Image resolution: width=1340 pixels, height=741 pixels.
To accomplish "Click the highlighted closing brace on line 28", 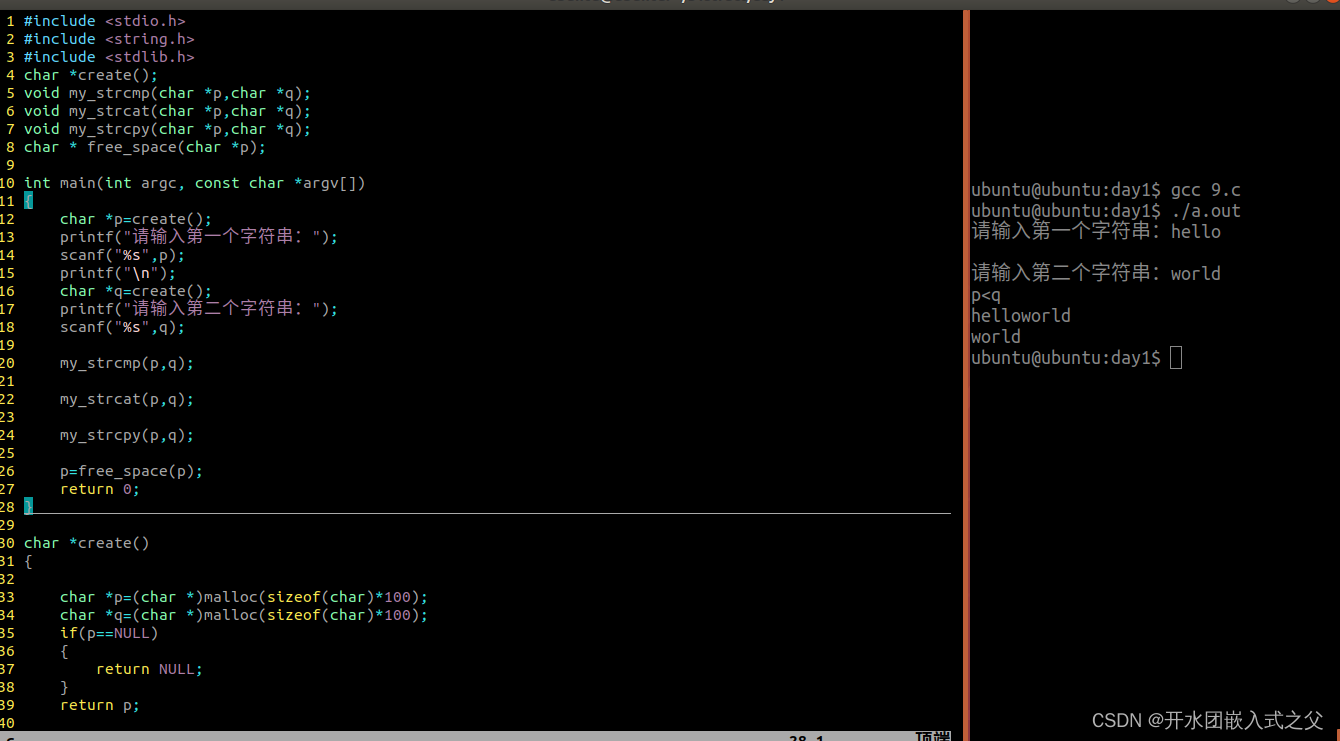I will (x=28, y=506).
